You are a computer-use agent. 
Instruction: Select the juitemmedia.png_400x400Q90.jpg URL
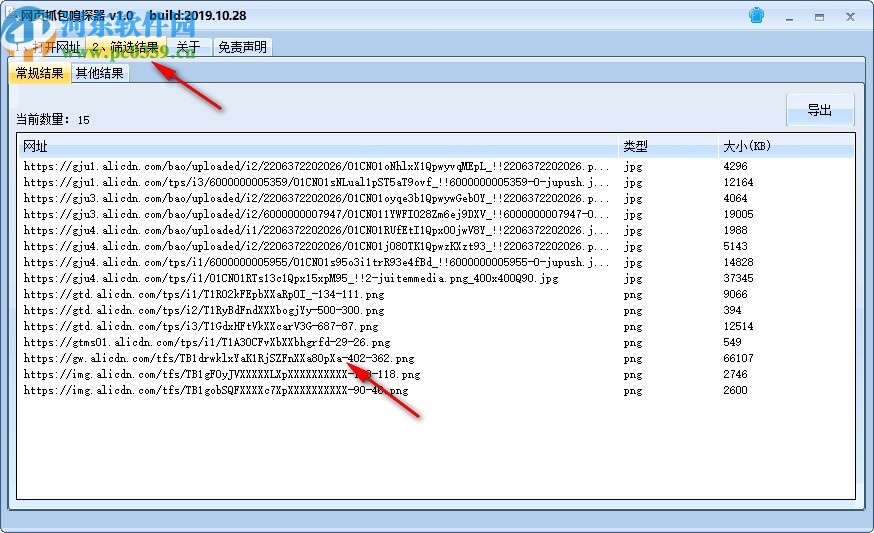[x=291, y=278]
